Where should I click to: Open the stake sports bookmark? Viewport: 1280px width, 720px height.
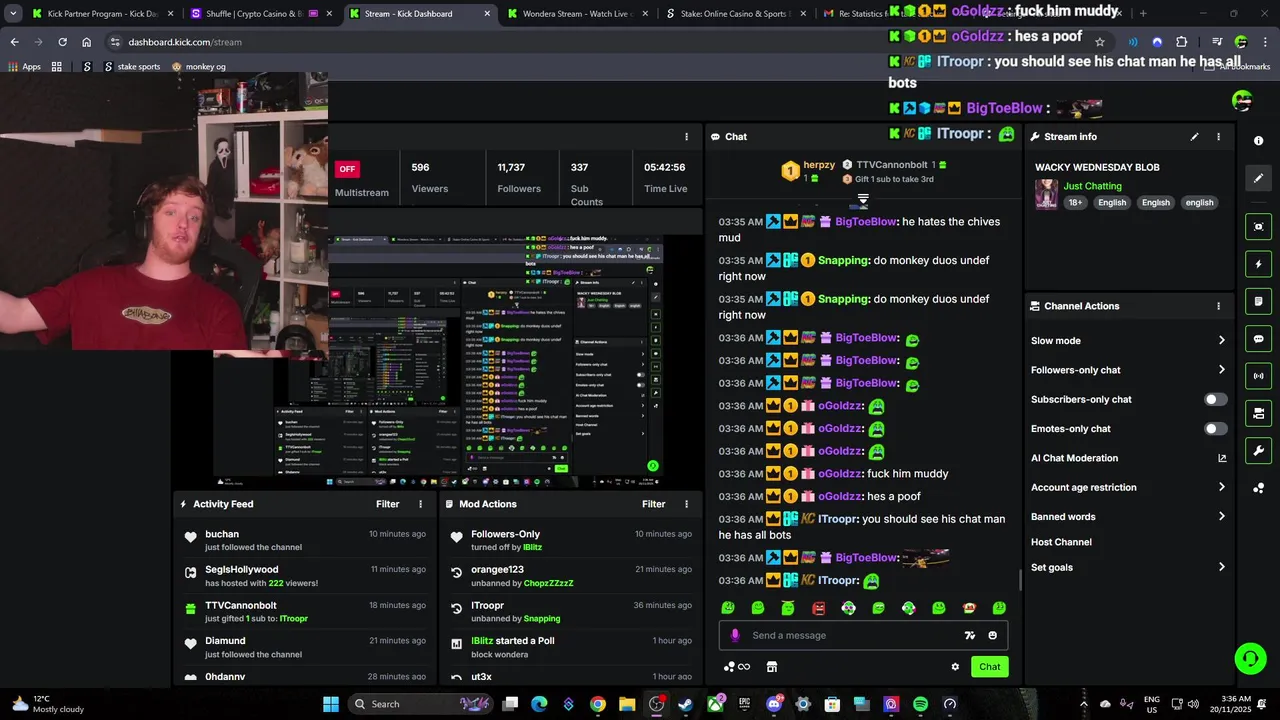[x=130, y=67]
